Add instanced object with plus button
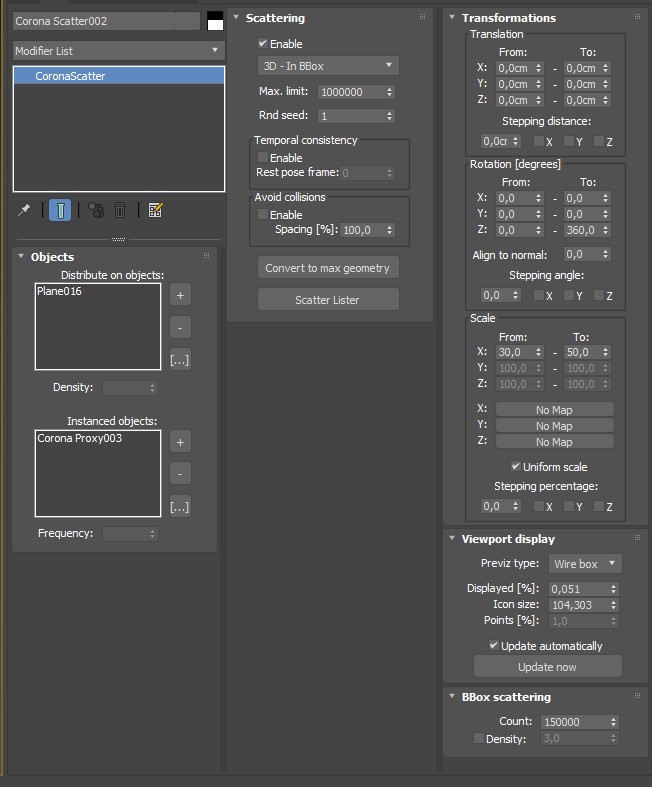The height and width of the screenshot is (787, 652). click(180, 442)
